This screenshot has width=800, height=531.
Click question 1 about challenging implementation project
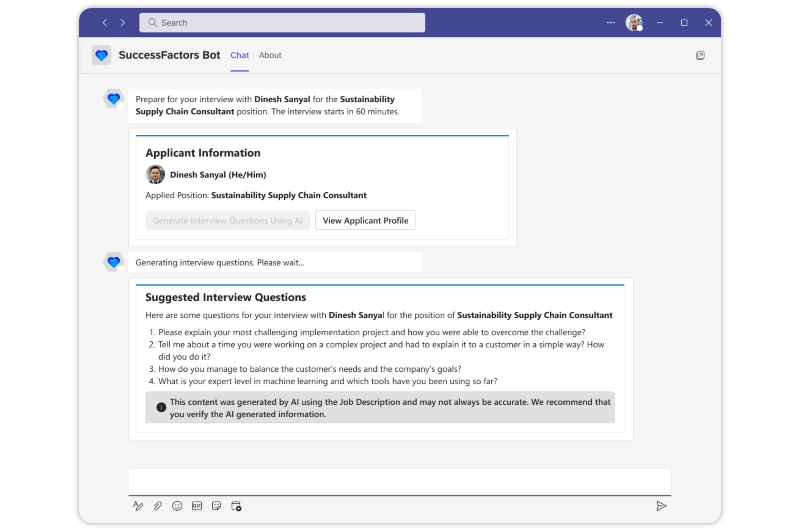pyautogui.click(x=371, y=333)
